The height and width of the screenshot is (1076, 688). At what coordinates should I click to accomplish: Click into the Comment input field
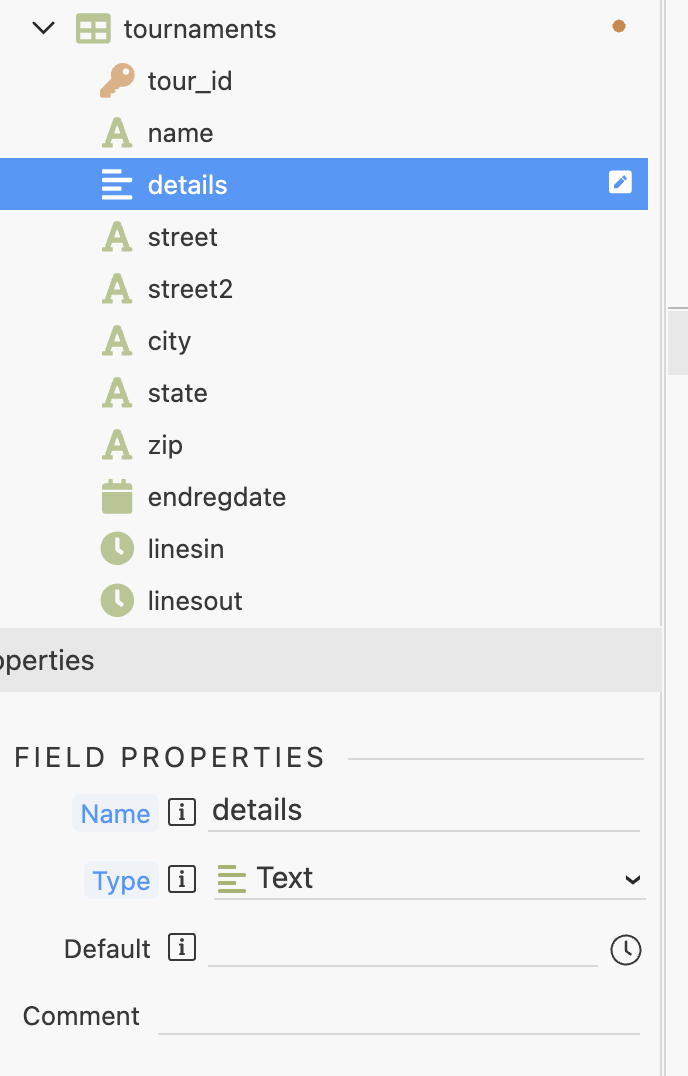[x=399, y=1017]
